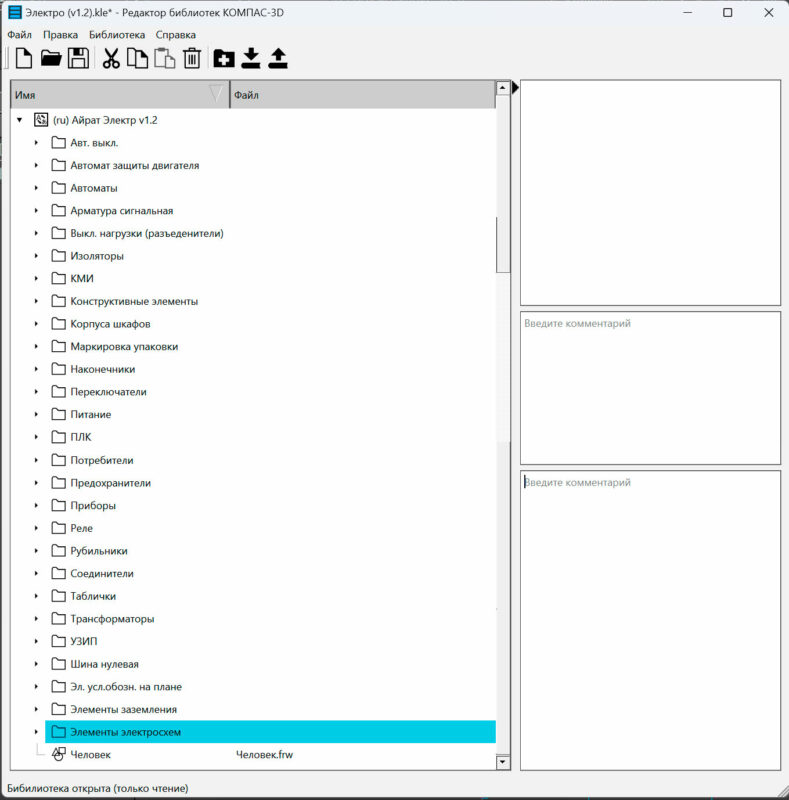The height and width of the screenshot is (800, 789).
Task: Click the library root icon of Айрат Электр
Action: coord(41,120)
